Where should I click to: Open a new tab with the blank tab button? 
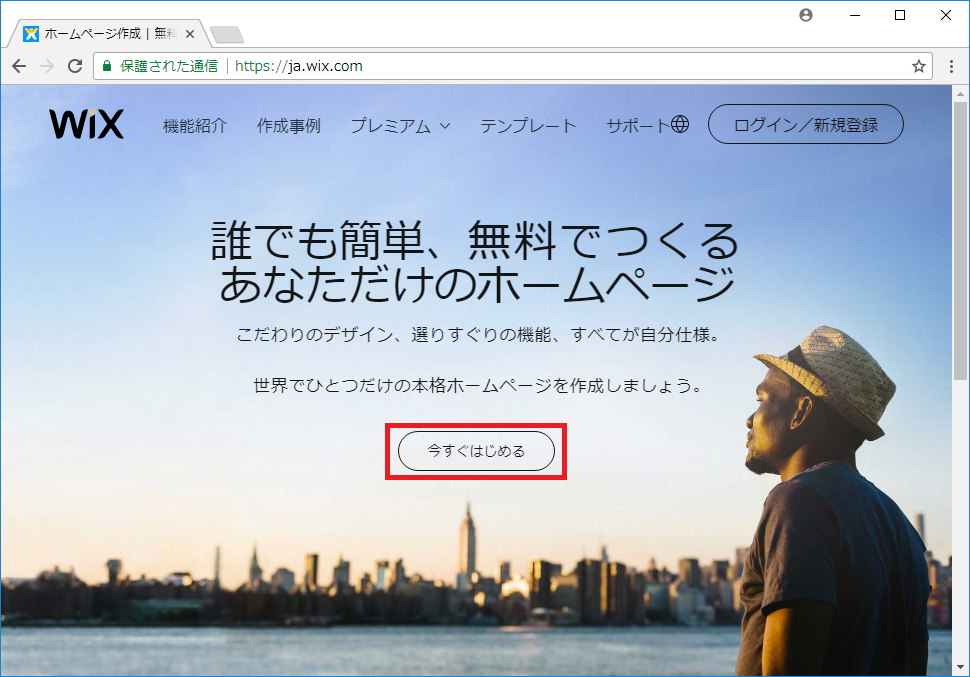point(227,35)
